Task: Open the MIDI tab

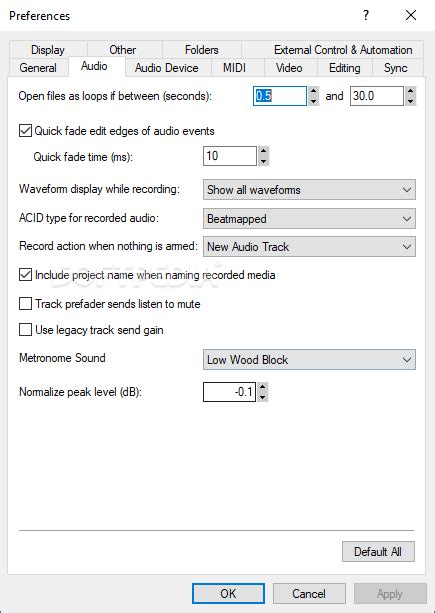Action: point(235,68)
